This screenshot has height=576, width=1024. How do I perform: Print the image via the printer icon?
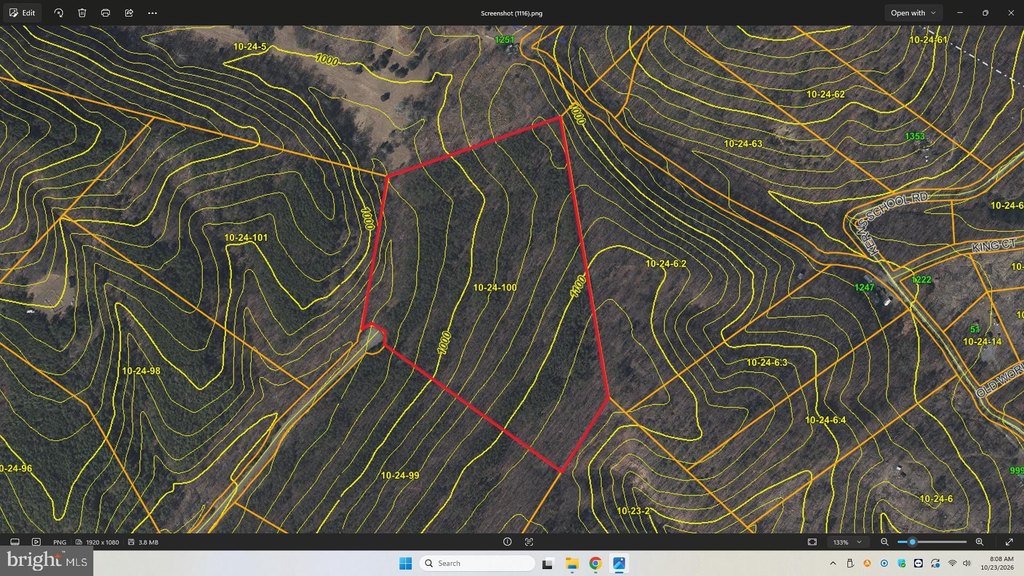coord(106,13)
